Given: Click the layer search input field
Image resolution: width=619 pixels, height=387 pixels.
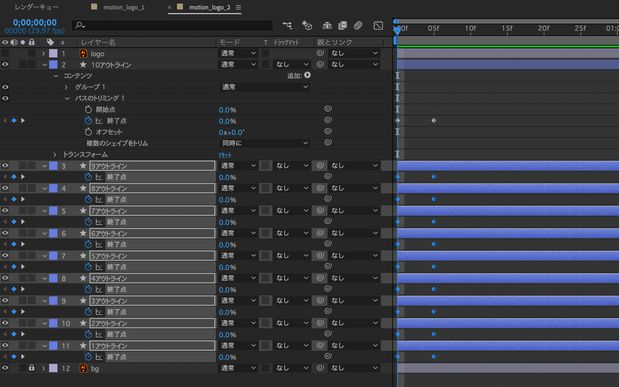Looking at the screenshot, I should click(172, 25).
